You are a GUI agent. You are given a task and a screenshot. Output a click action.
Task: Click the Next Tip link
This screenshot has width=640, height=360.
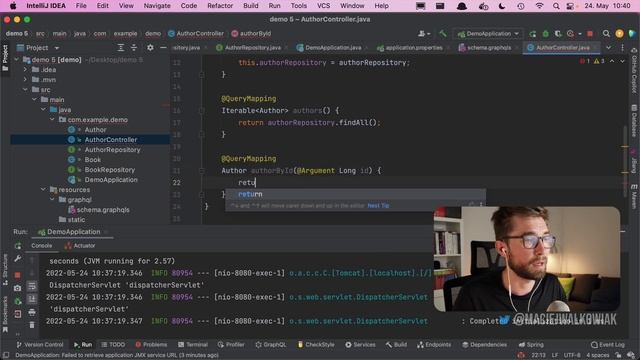378,206
